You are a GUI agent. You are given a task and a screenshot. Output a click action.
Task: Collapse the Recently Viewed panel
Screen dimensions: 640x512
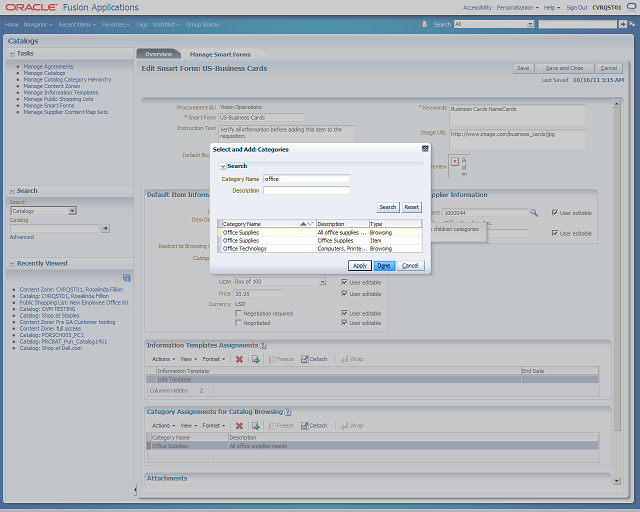[12, 263]
